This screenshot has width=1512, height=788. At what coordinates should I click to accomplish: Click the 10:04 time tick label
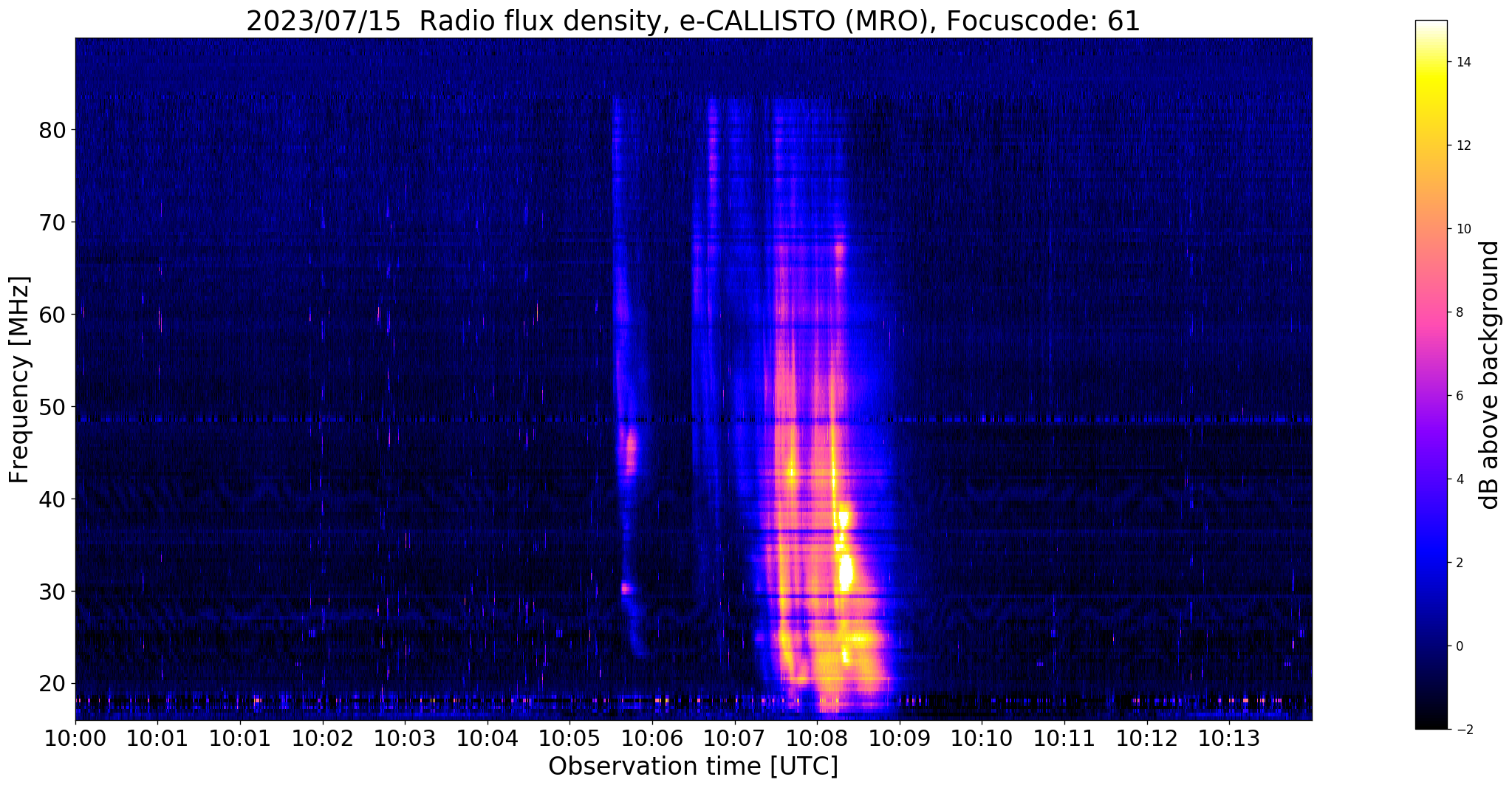tap(488, 739)
